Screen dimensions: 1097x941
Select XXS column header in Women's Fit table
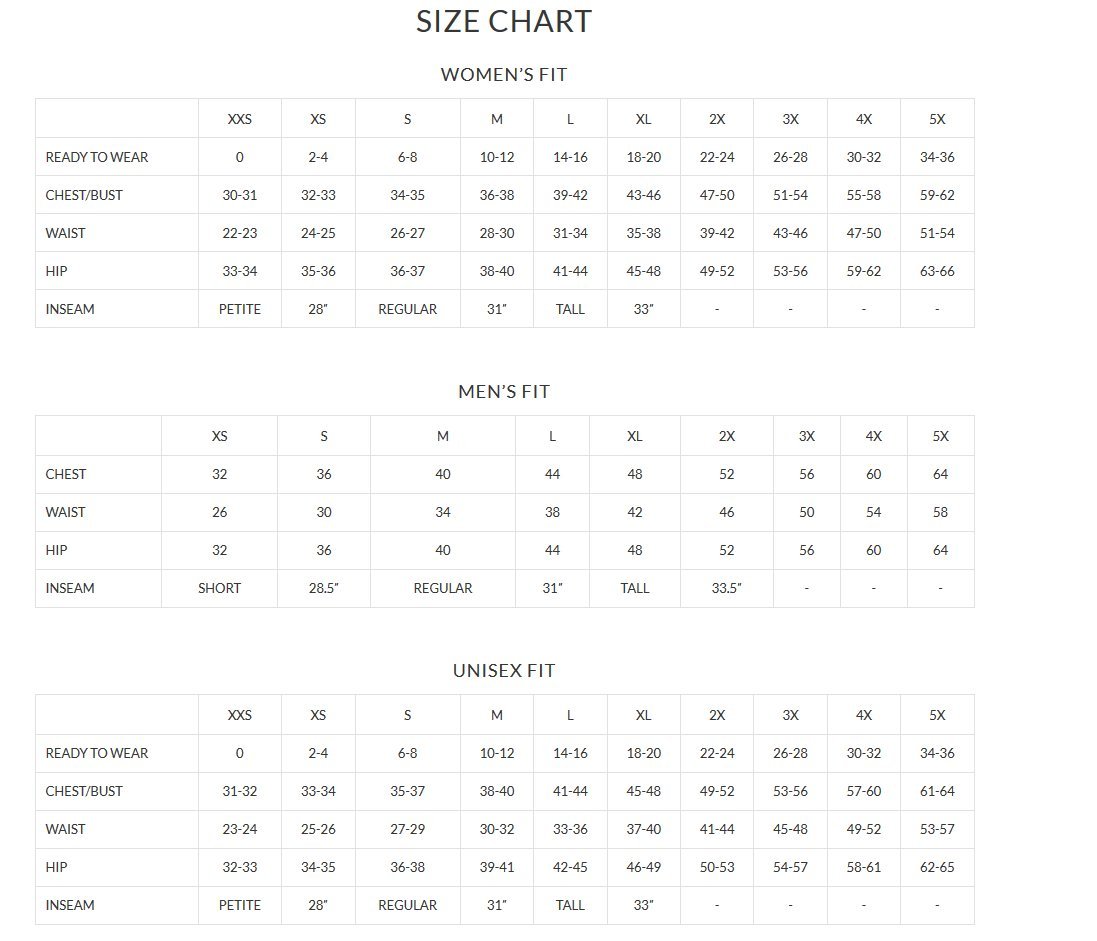(x=240, y=119)
